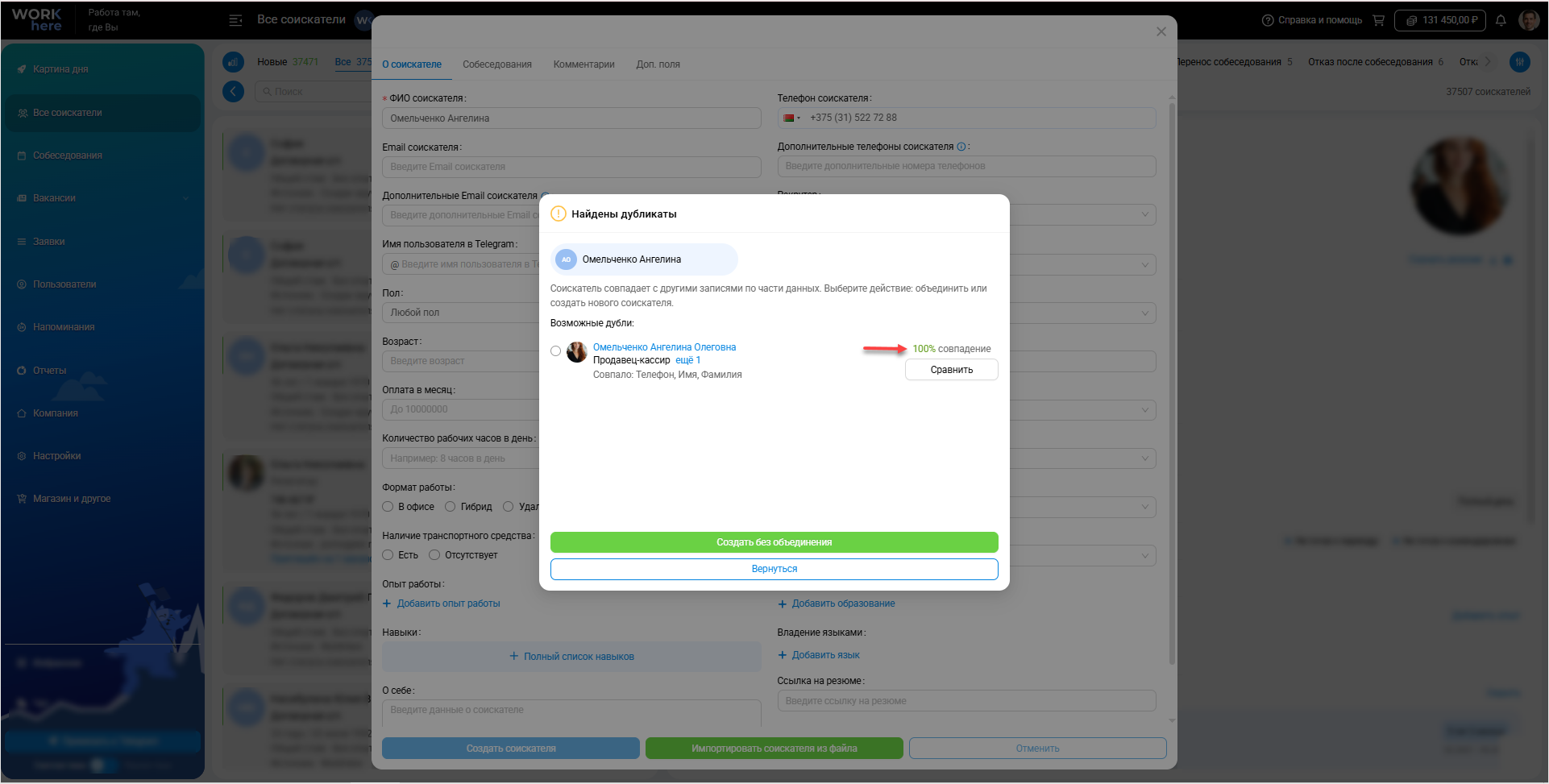The height and width of the screenshot is (784, 1549).
Task: Open the phone country flag dropdown
Action: click(791, 118)
